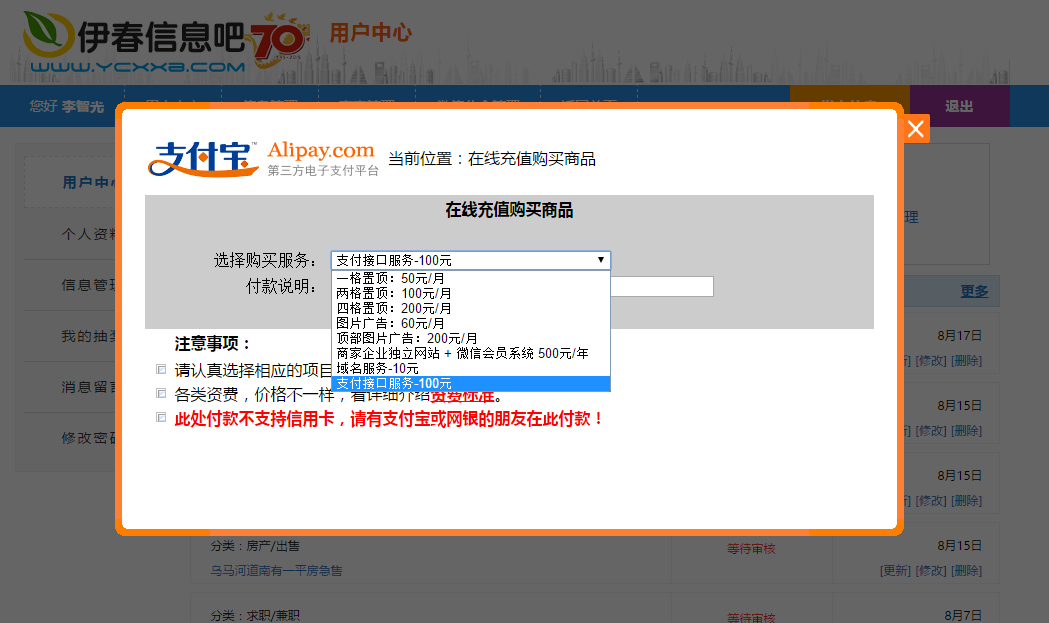The image size is (1049, 623).
Task: Pick 图片广告：60元/月 in the dropdown
Action: tap(389, 323)
